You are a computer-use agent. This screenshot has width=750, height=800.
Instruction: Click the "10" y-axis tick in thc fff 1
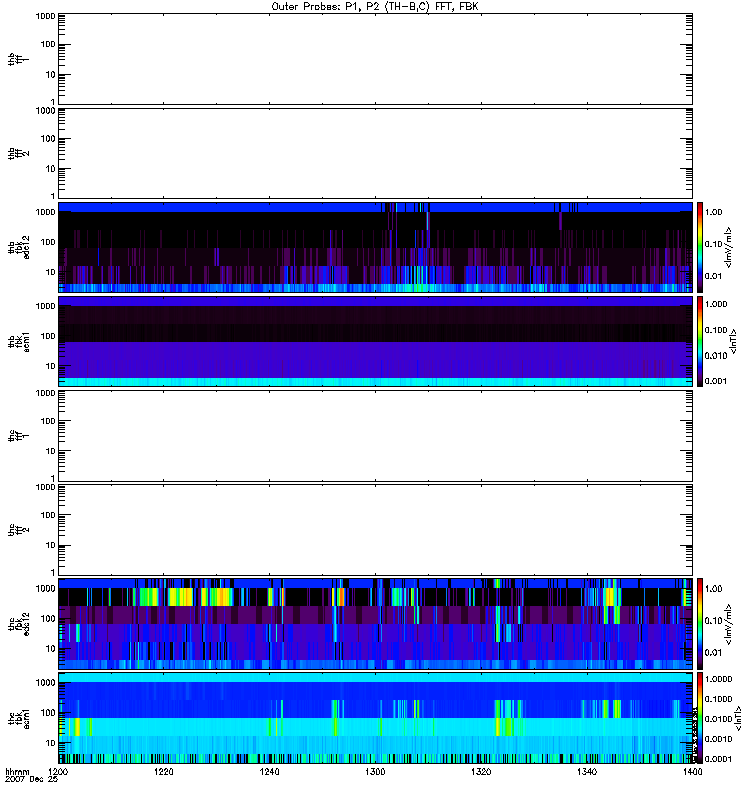[51, 451]
